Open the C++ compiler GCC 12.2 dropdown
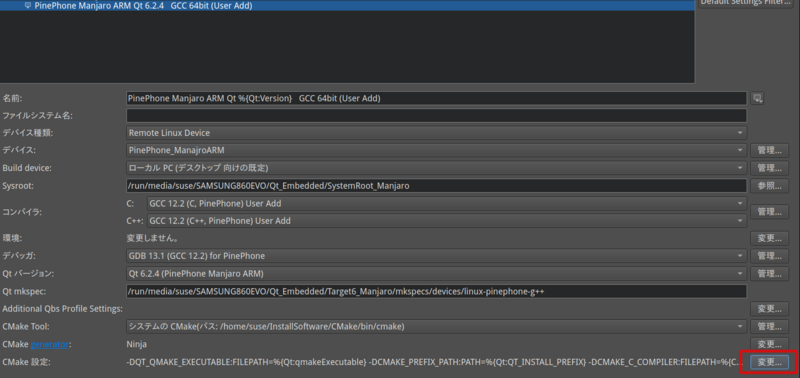 (x=446, y=221)
